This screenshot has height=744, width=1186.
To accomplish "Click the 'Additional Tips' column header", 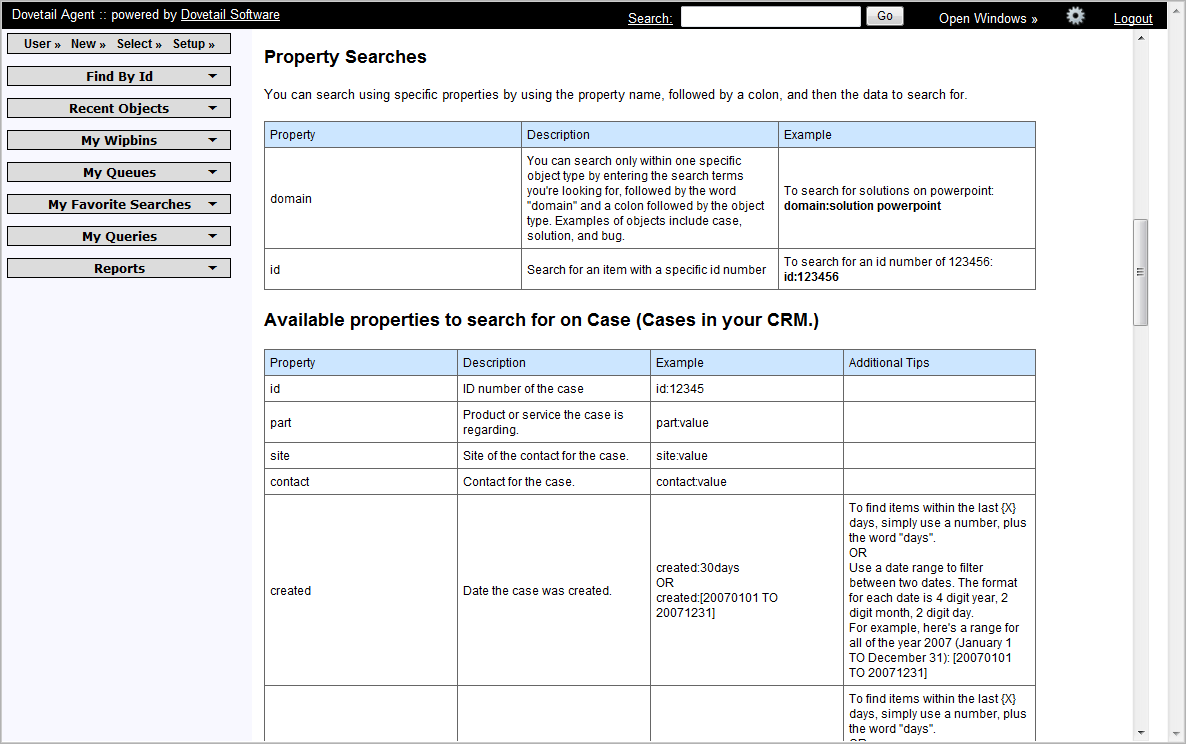I will point(939,362).
